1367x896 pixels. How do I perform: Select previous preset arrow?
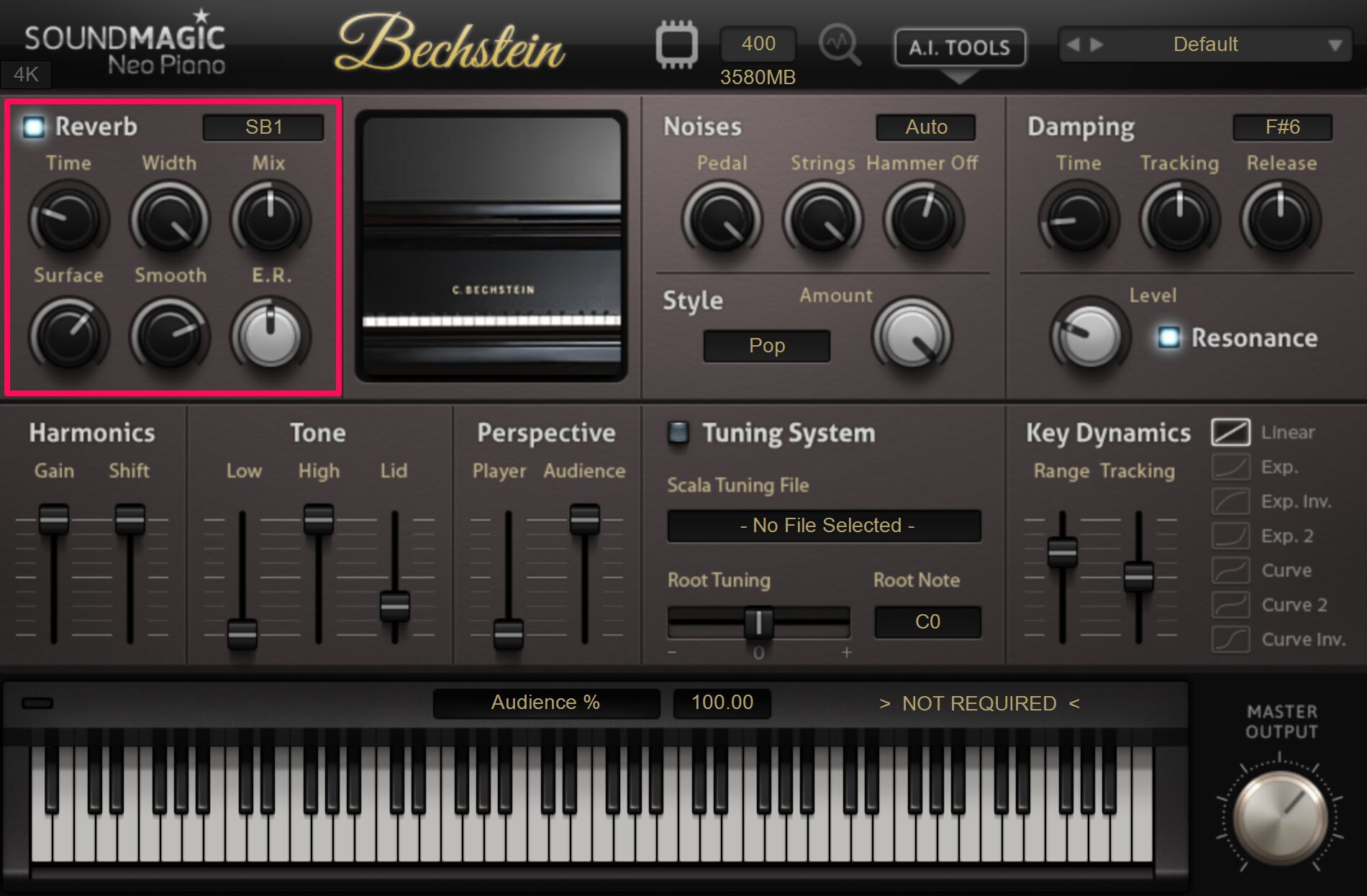[x=1073, y=45]
